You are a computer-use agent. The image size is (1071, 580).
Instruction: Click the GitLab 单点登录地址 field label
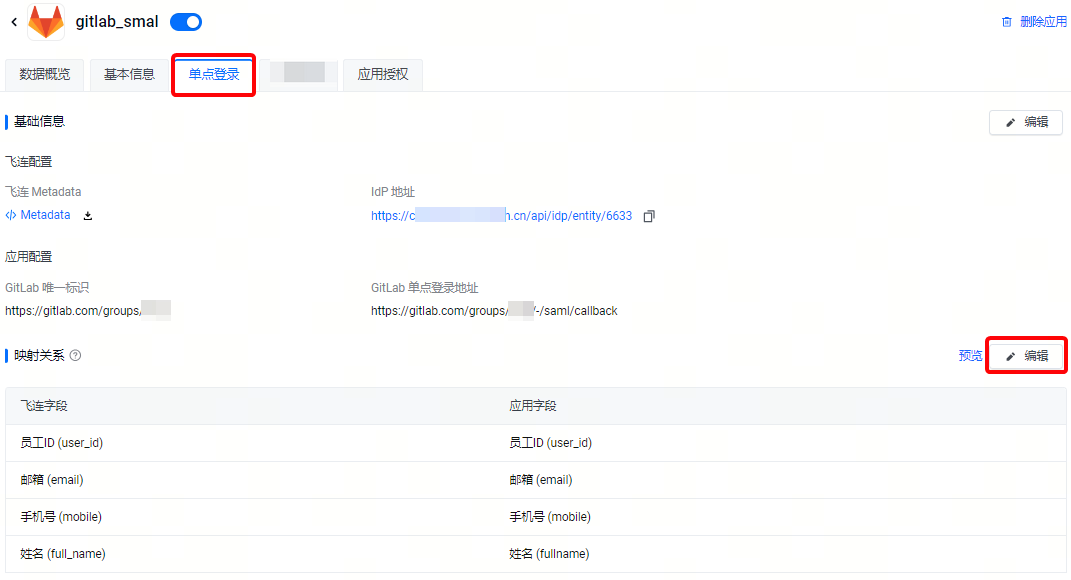(425, 288)
